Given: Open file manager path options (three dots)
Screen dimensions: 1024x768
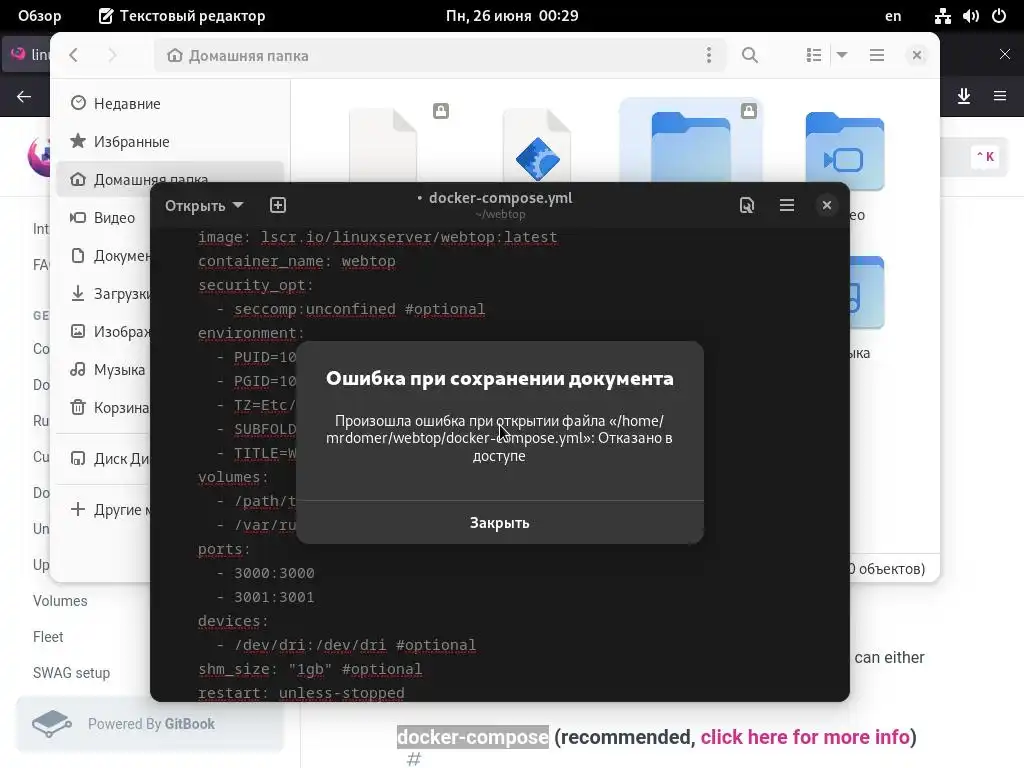Looking at the screenshot, I should tap(709, 56).
